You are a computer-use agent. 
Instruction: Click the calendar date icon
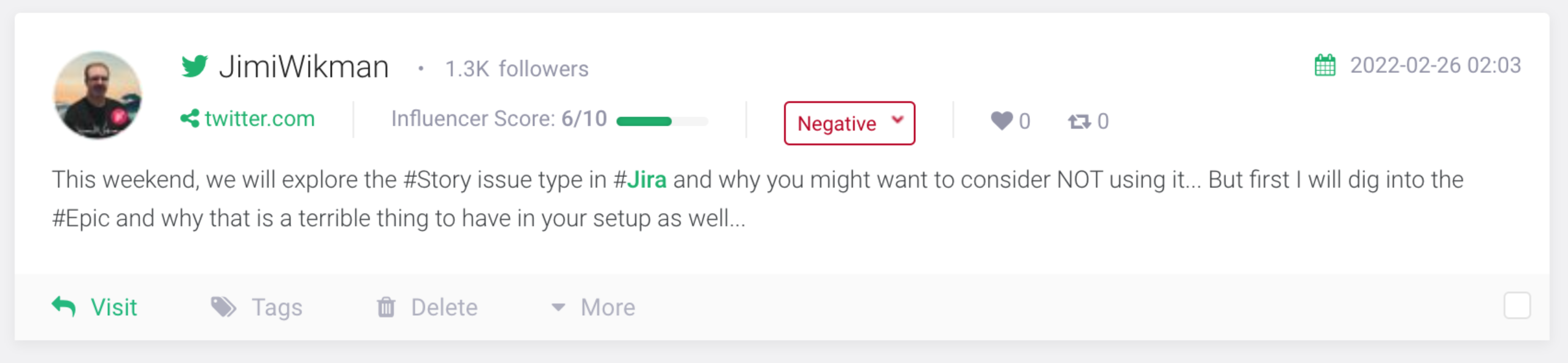click(x=1325, y=65)
